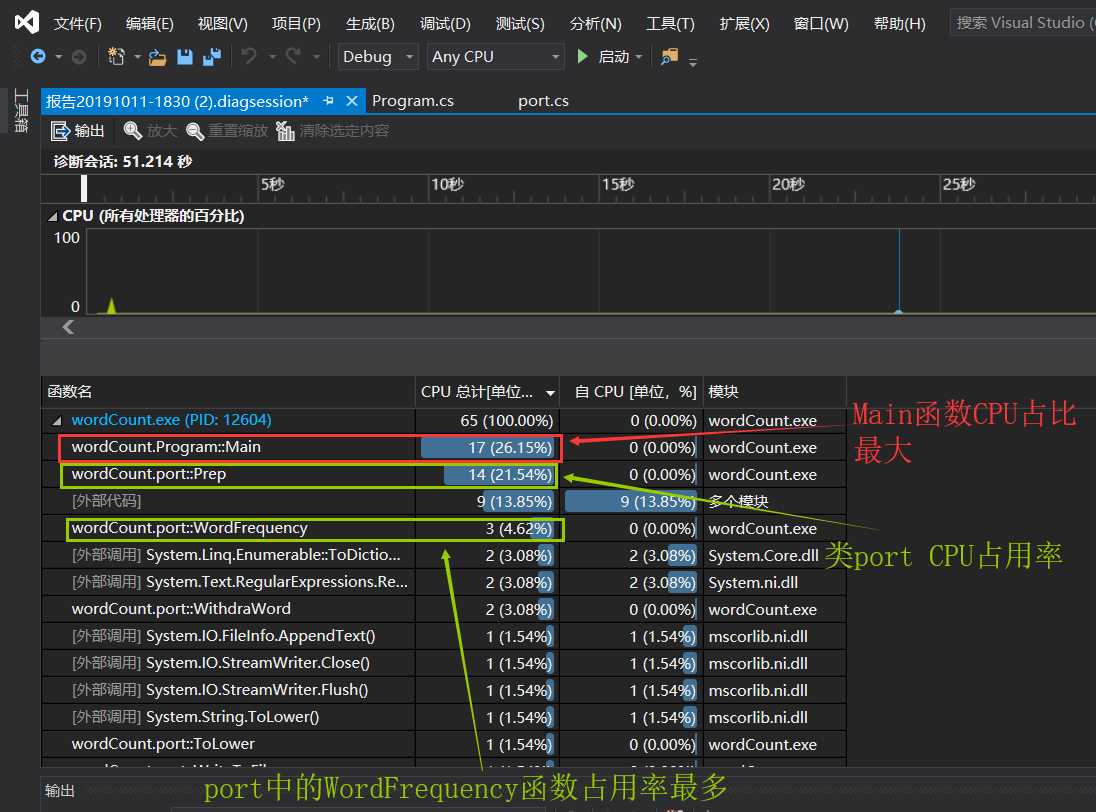The height and width of the screenshot is (812, 1096).
Task: Select the System.IO.StreamWriter.Close() row
Action: tap(444, 663)
